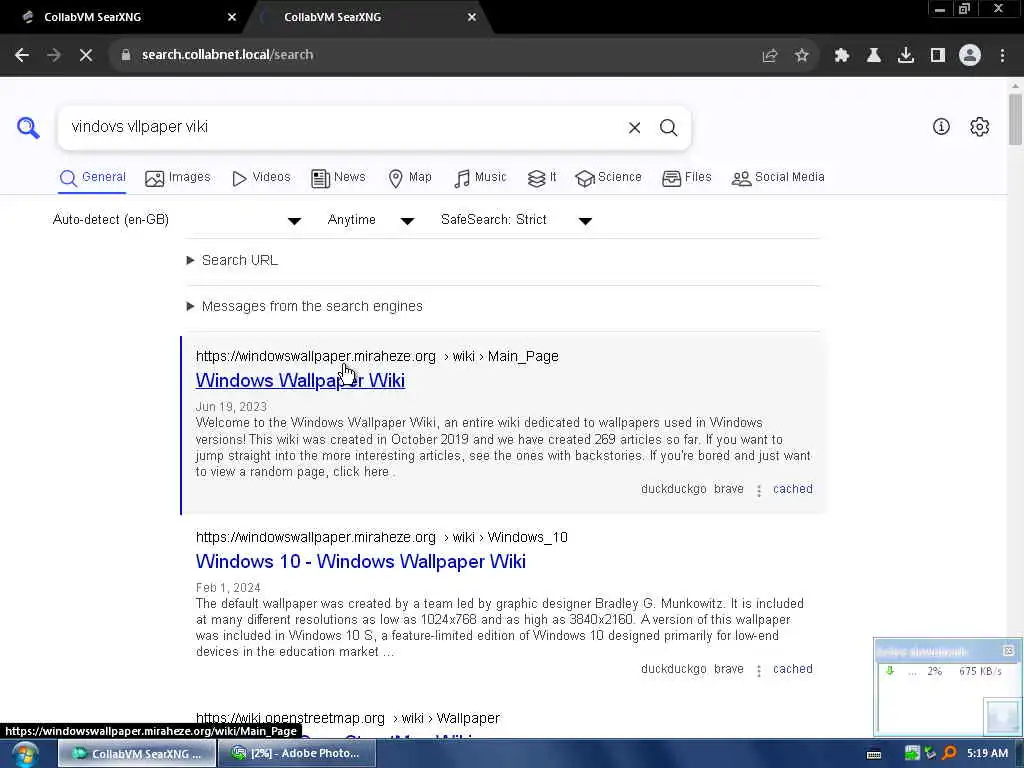The height and width of the screenshot is (768, 1024).
Task: Click the SearXNG logo magnifier icon
Action: coord(28,127)
